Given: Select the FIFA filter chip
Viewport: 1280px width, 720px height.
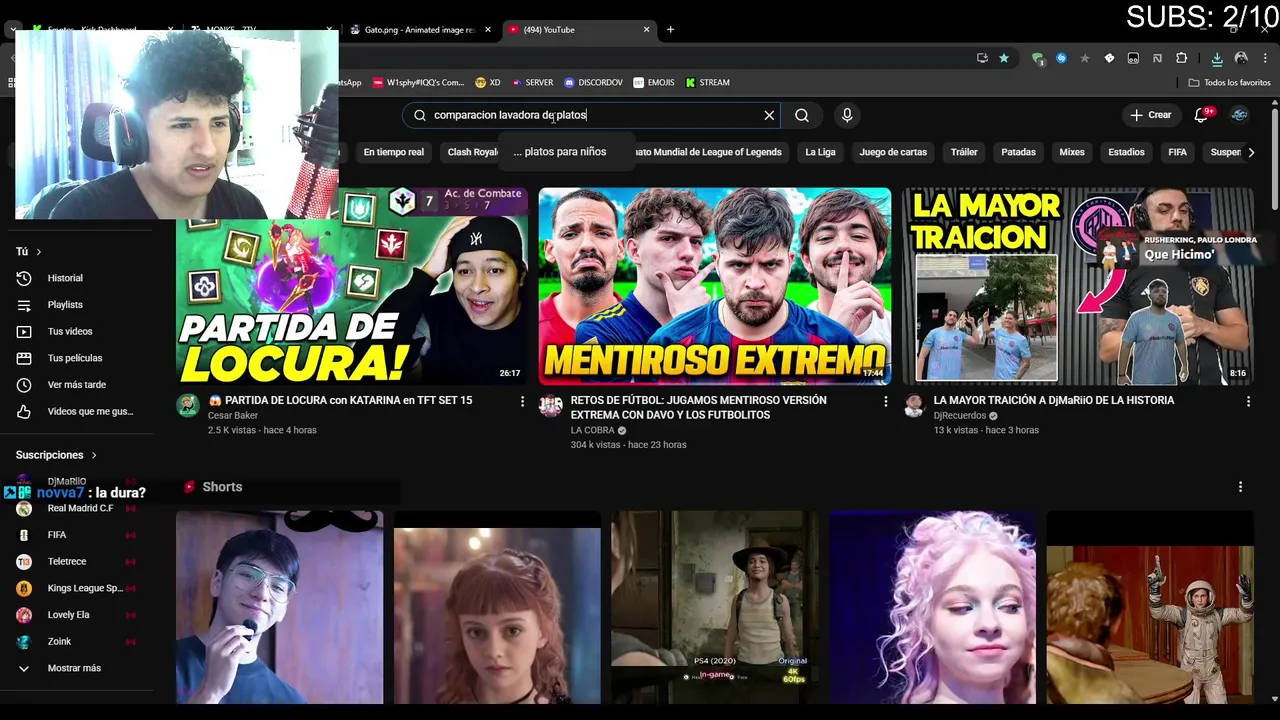Looking at the screenshot, I should tap(1177, 152).
